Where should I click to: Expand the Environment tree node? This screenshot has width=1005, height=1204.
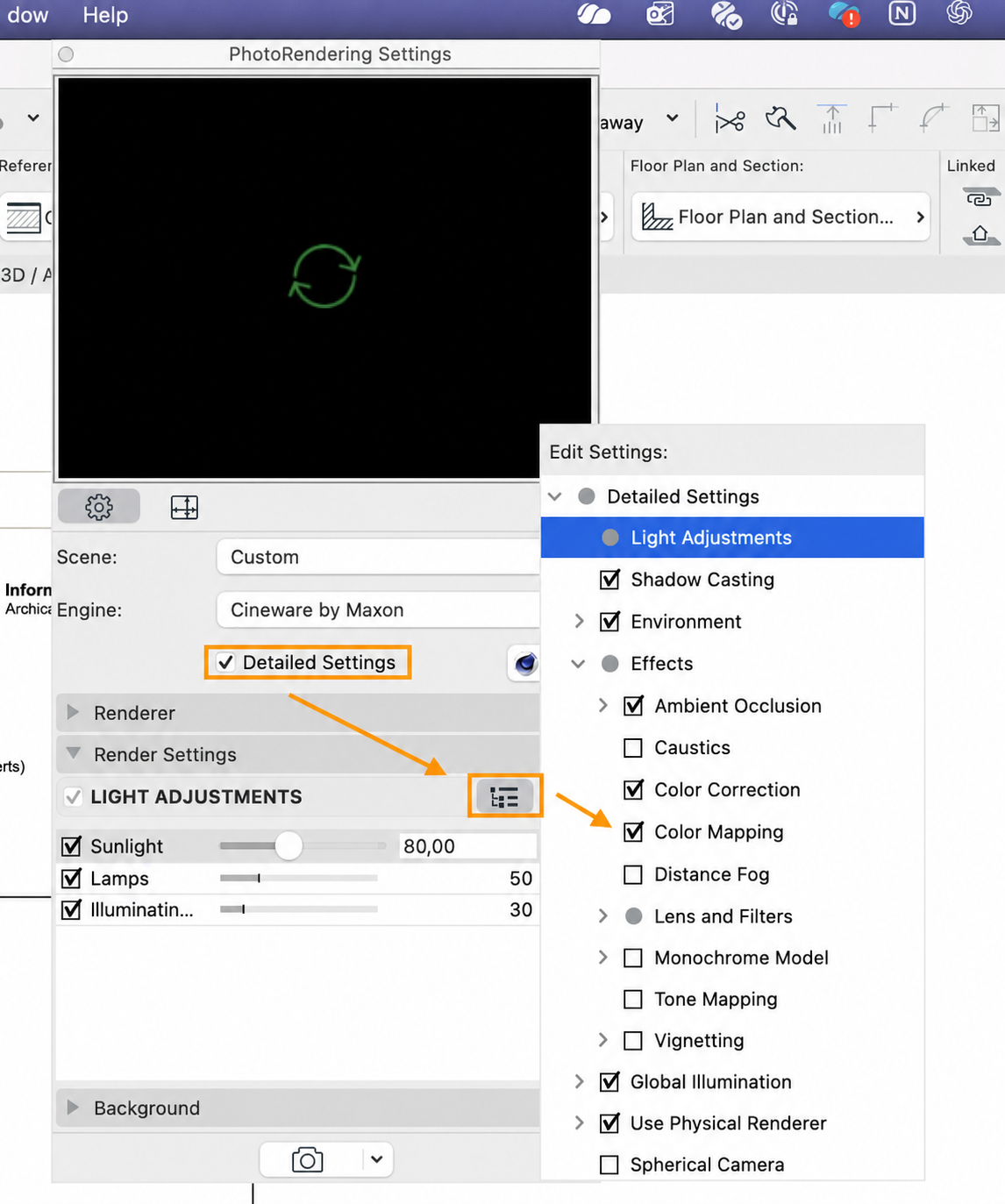pos(579,621)
